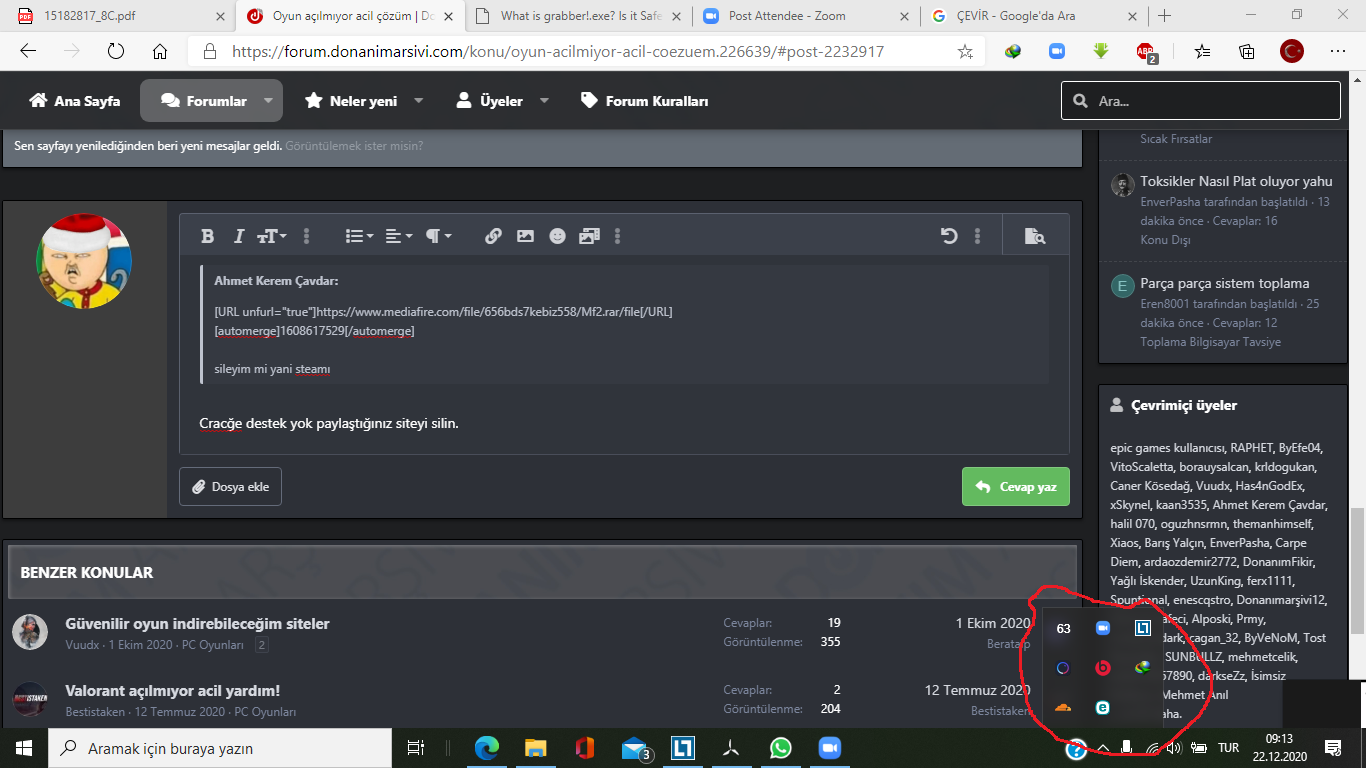This screenshot has width=1366, height=768.
Task: Click the Adblock Plus extension icon
Action: tap(1147, 52)
